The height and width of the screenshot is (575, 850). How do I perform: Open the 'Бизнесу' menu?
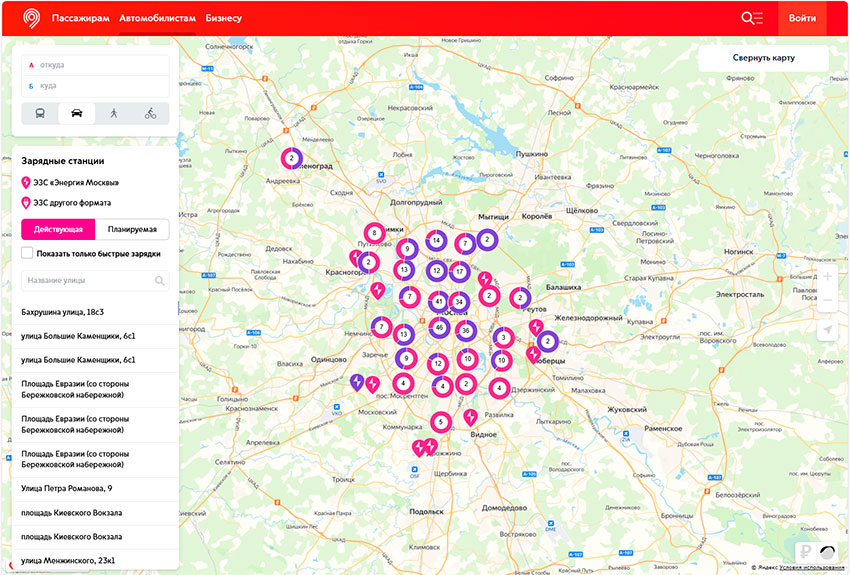223,18
